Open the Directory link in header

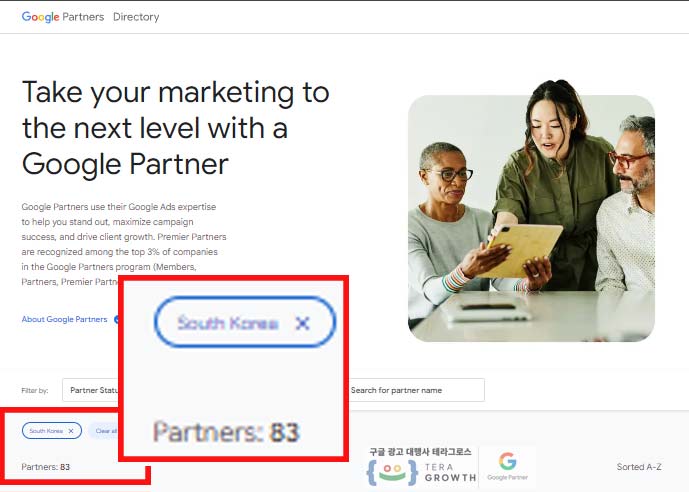136,17
